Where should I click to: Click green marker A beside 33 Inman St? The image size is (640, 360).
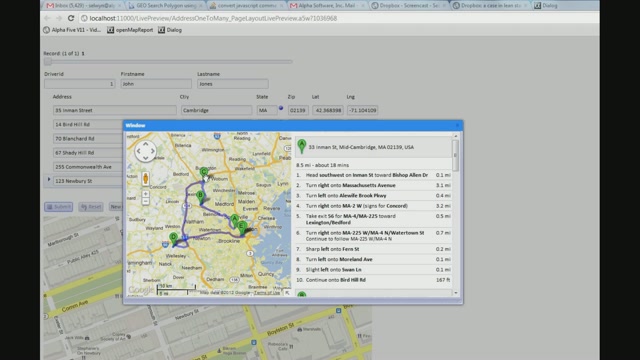click(302, 146)
